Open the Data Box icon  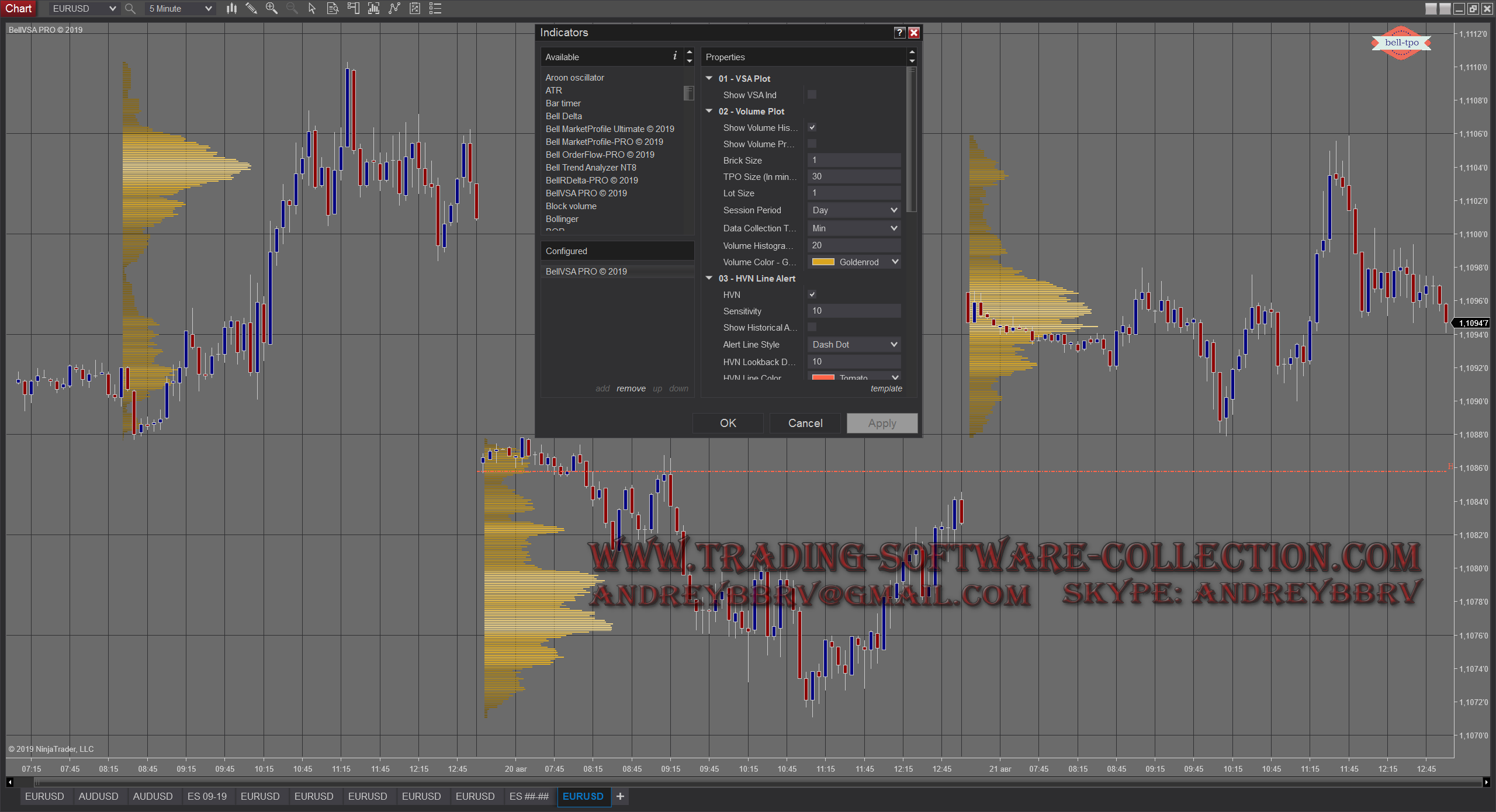pos(333,8)
